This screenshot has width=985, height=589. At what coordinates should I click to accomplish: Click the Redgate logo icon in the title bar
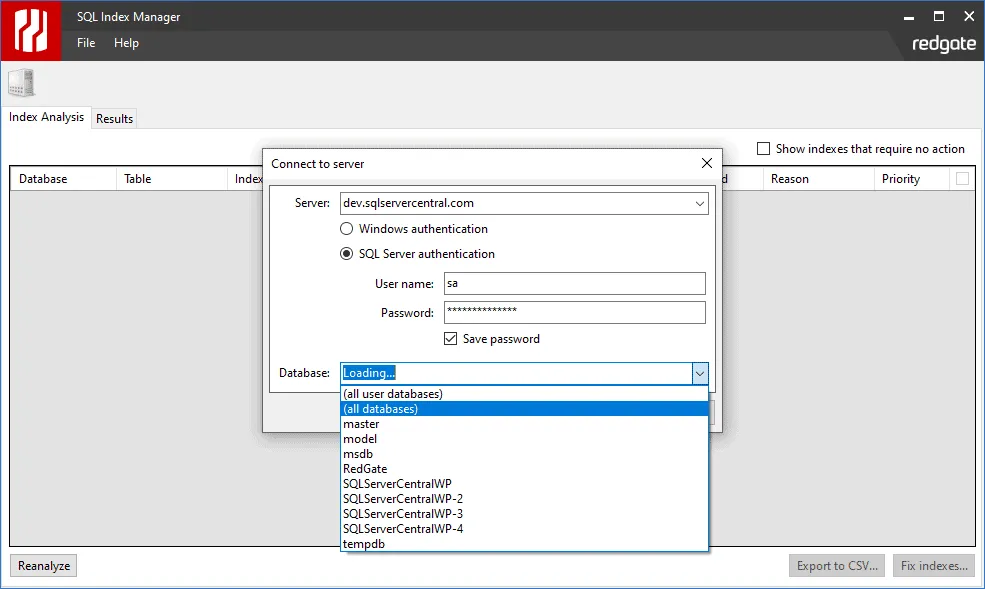31,31
